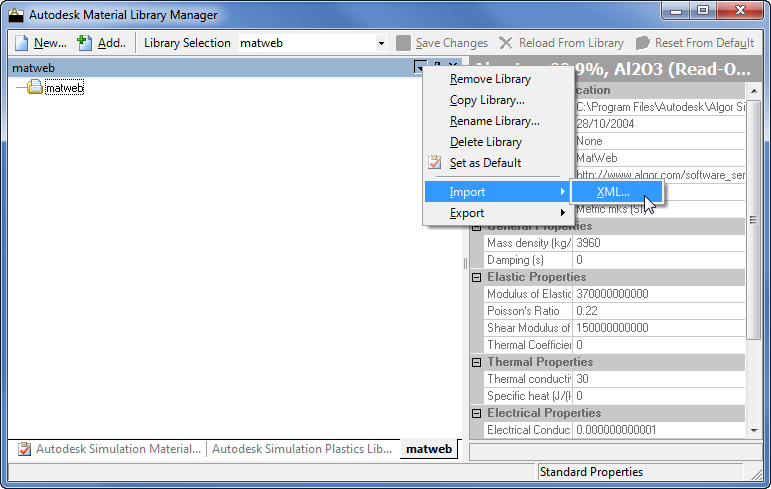This screenshot has width=771, height=489.
Task: Click Specific heat value field
Action: click(x=659, y=396)
